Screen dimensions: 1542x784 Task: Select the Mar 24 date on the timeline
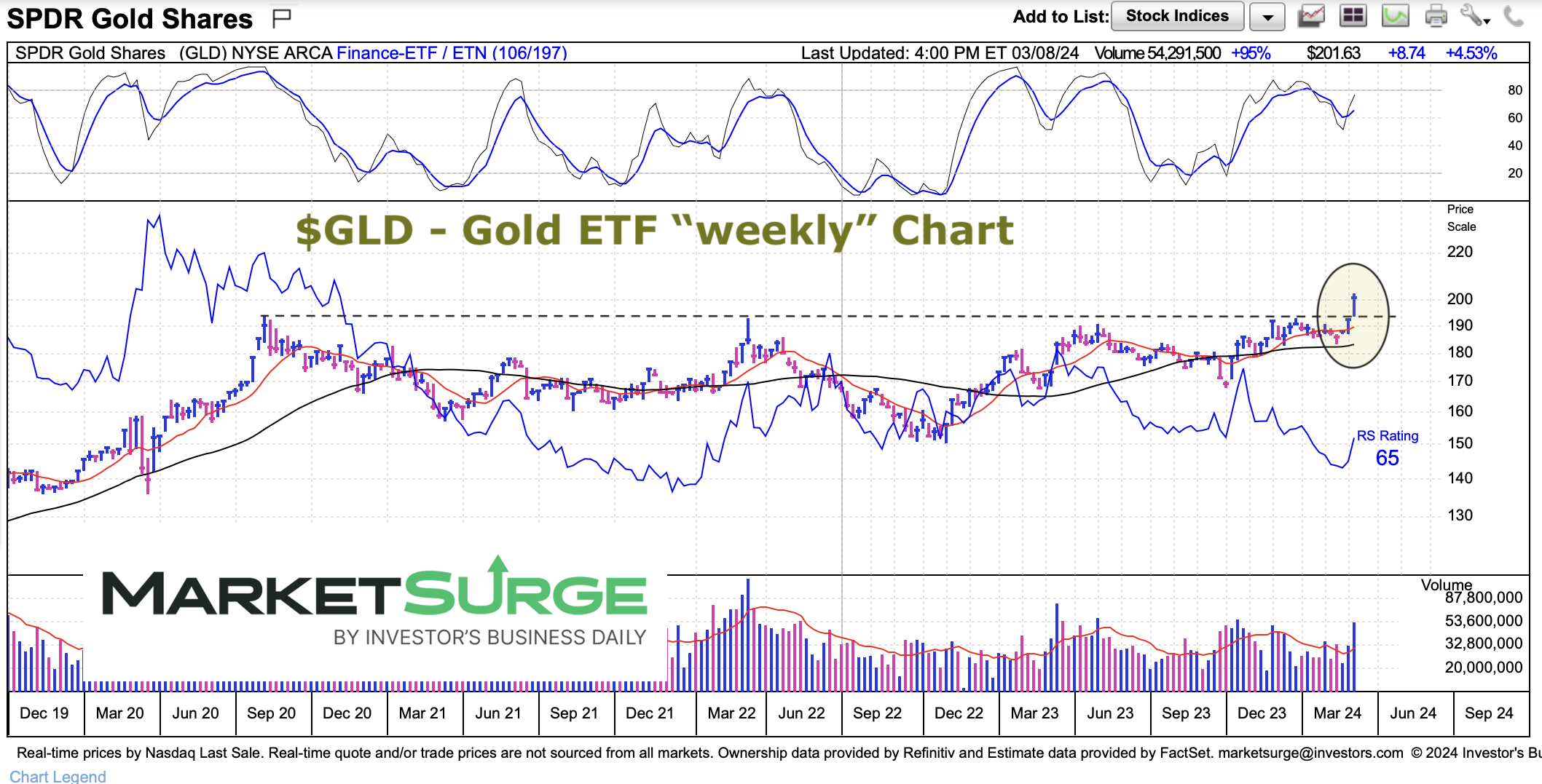1338,713
